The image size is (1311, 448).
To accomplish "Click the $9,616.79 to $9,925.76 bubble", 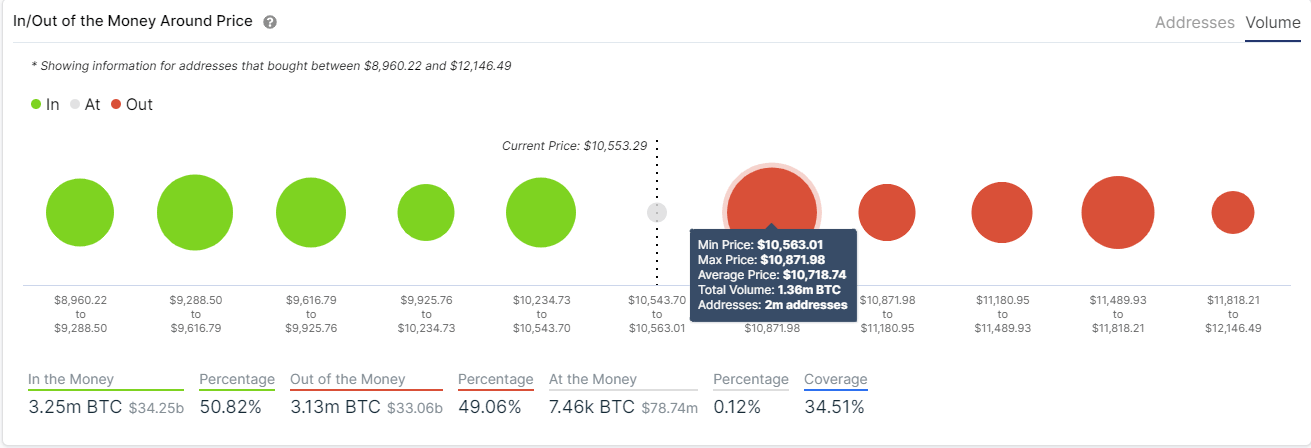I will [311, 213].
